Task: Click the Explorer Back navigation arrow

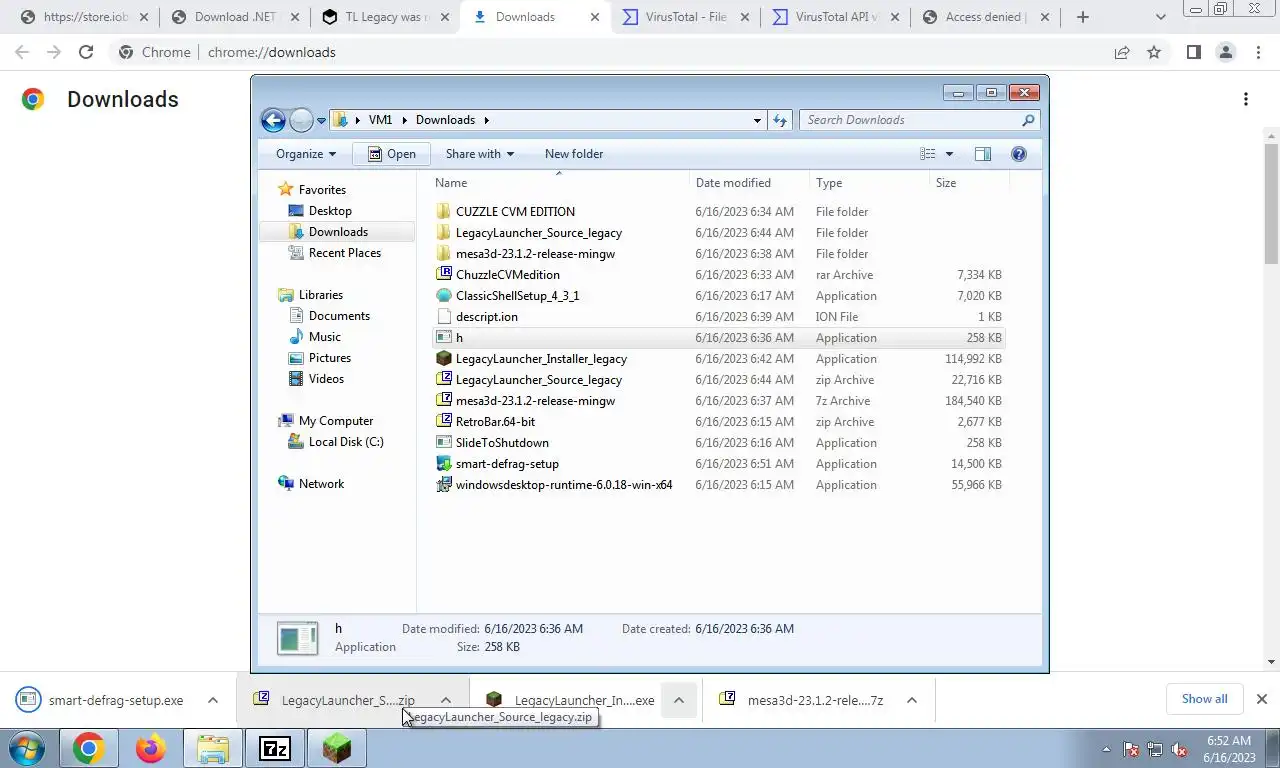Action: [x=273, y=120]
